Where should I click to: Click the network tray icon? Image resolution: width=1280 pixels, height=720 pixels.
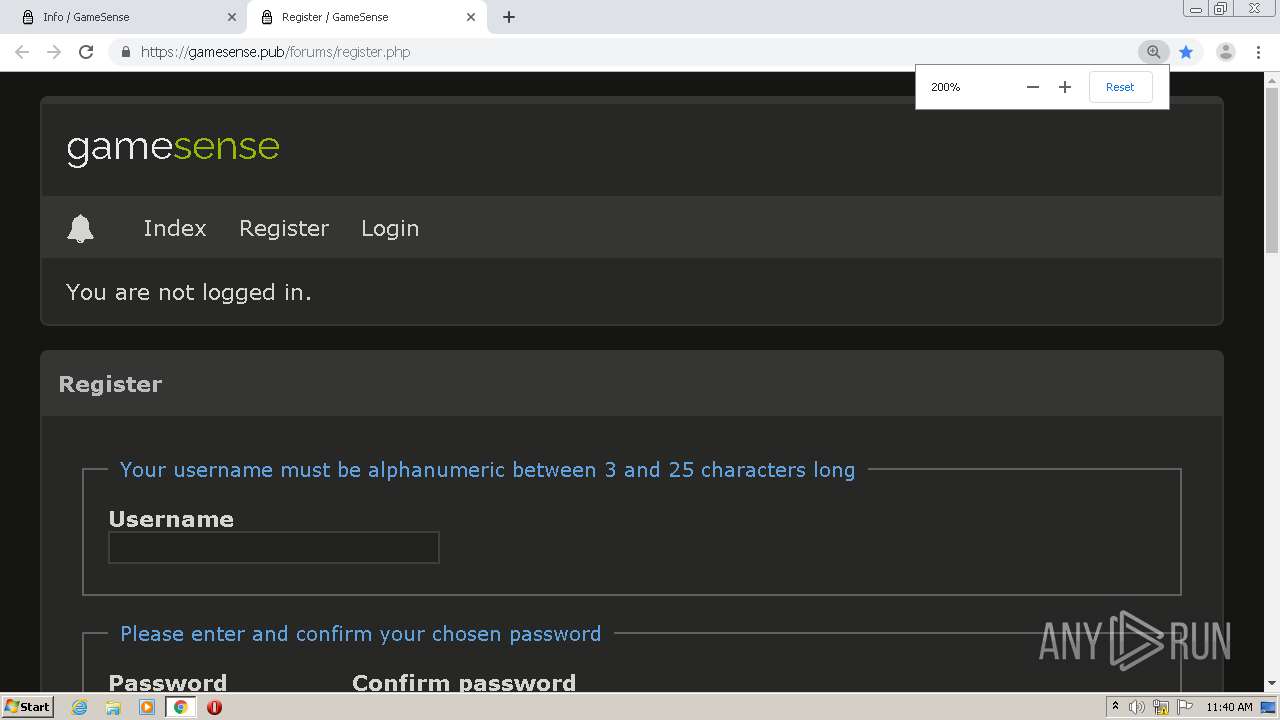coord(1161,707)
